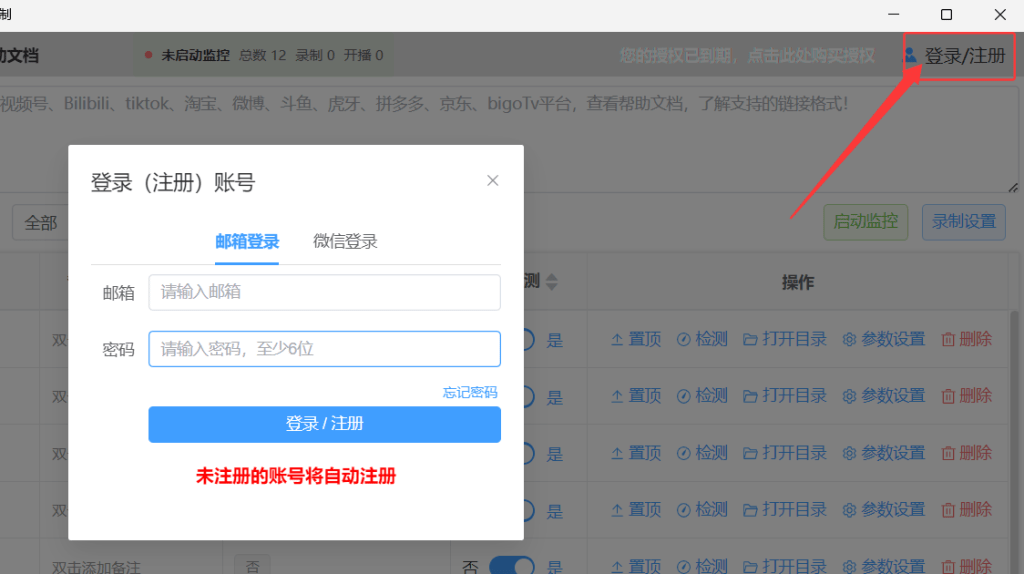The height and width of the screenshot is (574, 1024).
Task: Focus the 邮箱 input field
Action: click(x=325, y=292)
